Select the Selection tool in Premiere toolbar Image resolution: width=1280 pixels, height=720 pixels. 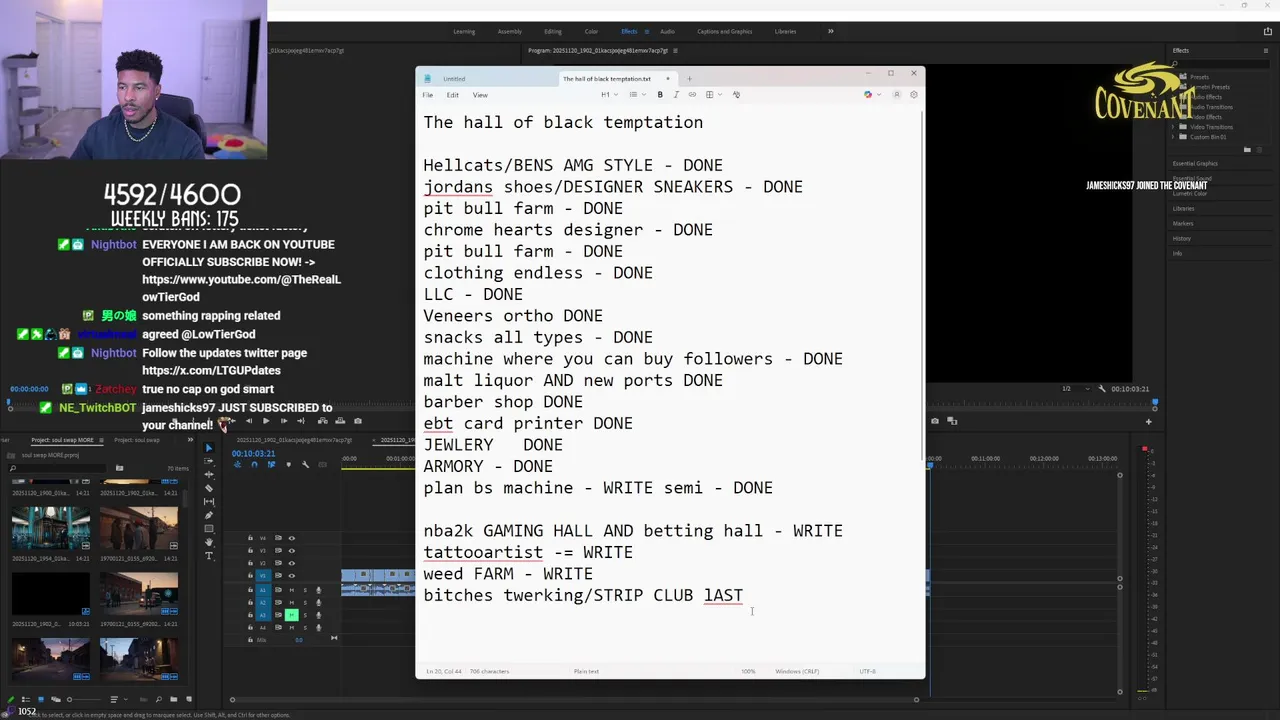(x=209, y=447)
